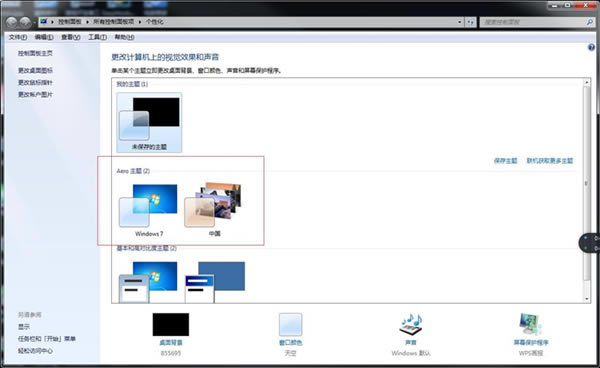600x368 pixels.
Task: Open the blue help question mark icon
Action: click(x=592, y=47)
